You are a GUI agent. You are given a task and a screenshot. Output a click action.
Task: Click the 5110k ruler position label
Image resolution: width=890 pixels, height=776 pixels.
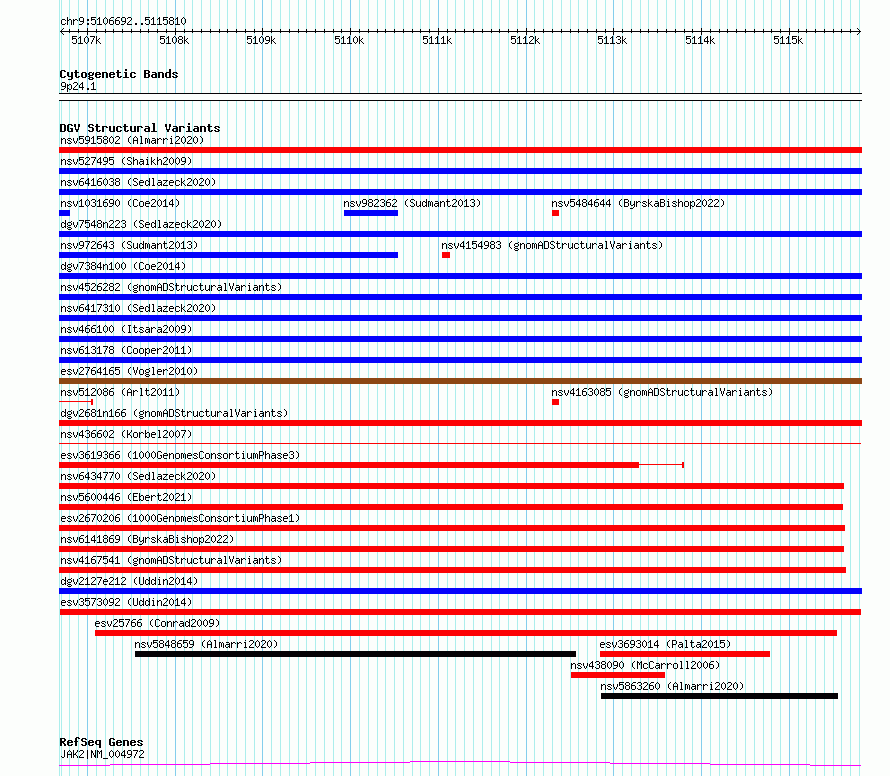[349, 40]
